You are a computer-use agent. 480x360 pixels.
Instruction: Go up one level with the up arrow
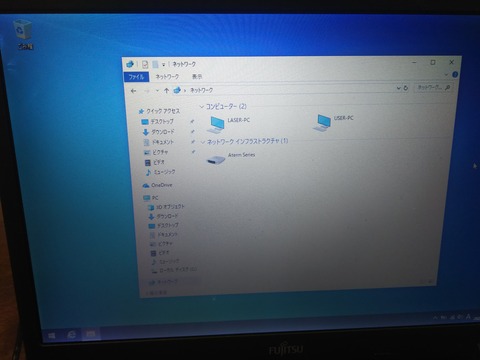coord(166,90)
